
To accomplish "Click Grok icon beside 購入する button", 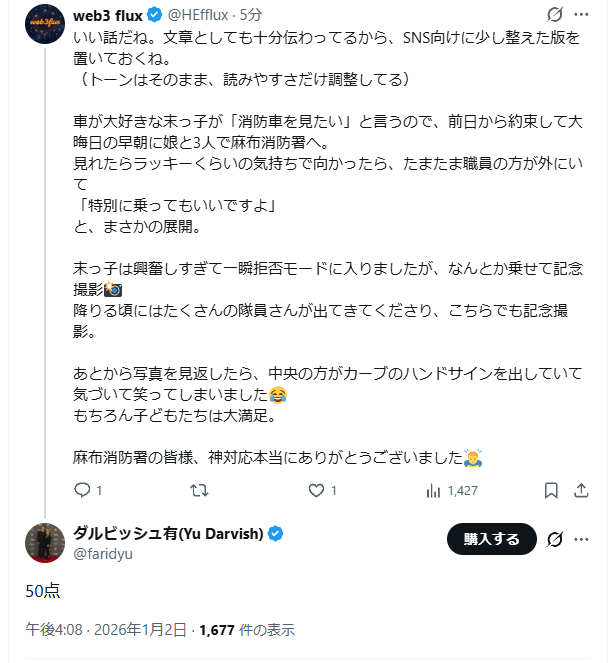I will [x=555, y=539].
